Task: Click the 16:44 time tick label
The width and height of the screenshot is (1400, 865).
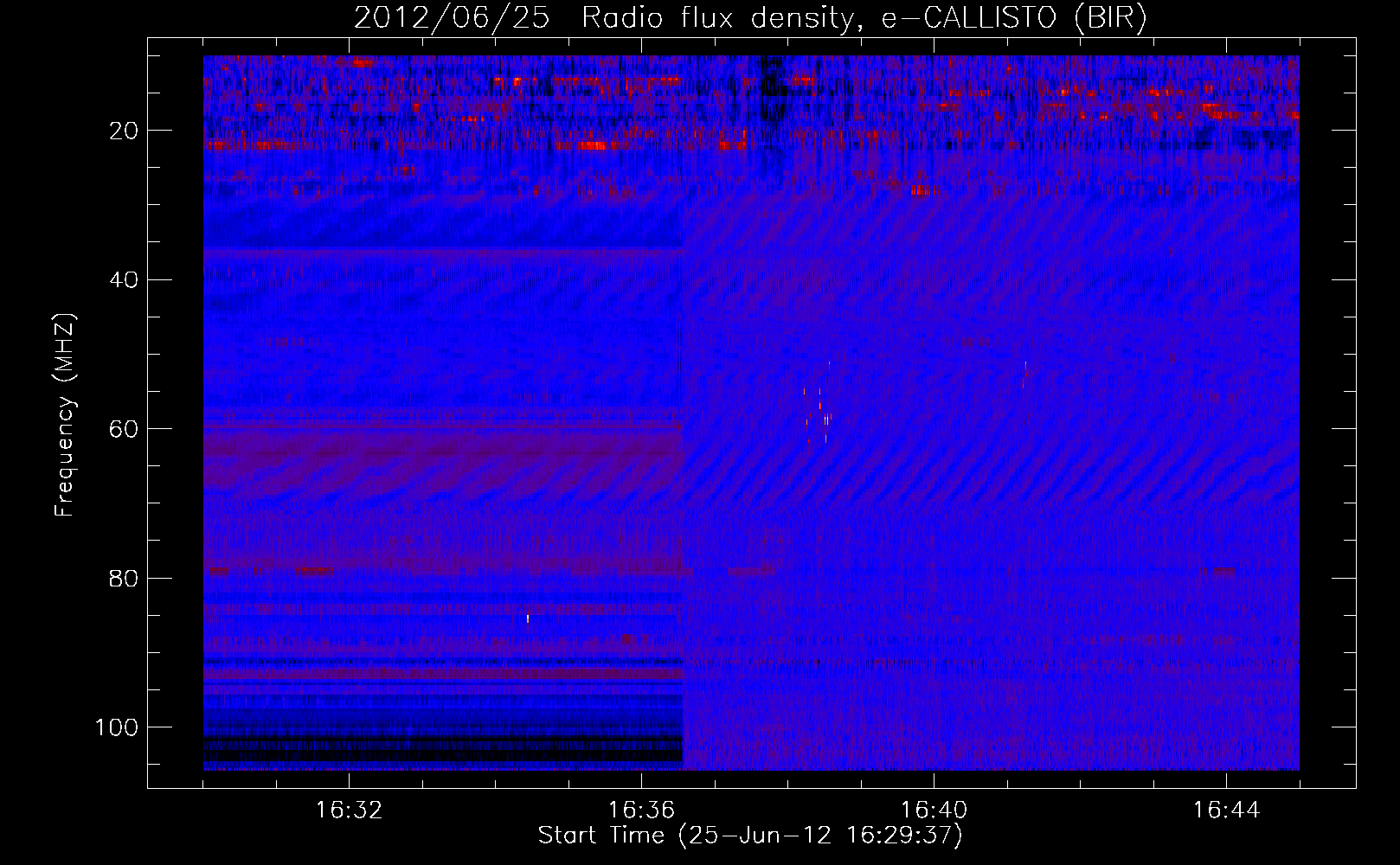Action: (1226, 811)
